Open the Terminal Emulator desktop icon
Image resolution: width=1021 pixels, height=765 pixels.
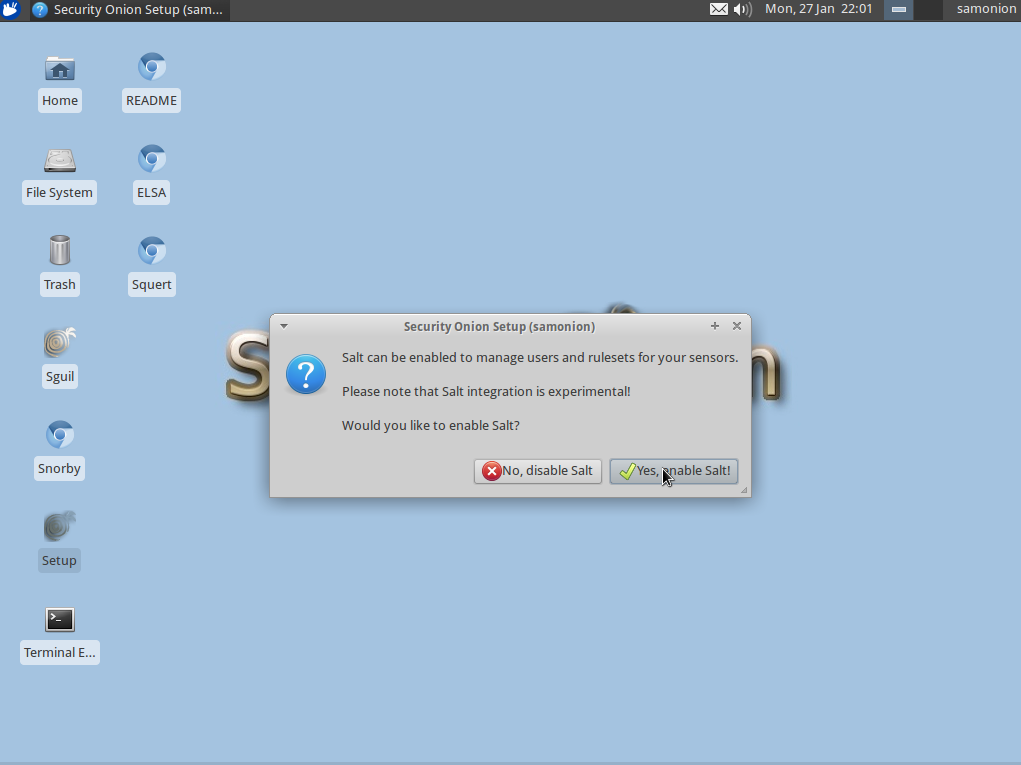[60, 620]
